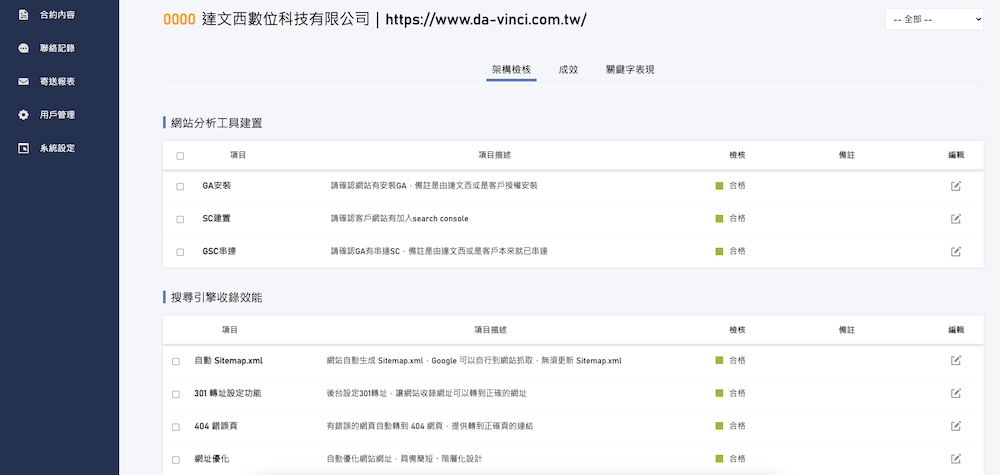Viewport: 1000px width, 475px height.
Task: Click the 系統設定 sidebar icon
Action: coord(24,149)
